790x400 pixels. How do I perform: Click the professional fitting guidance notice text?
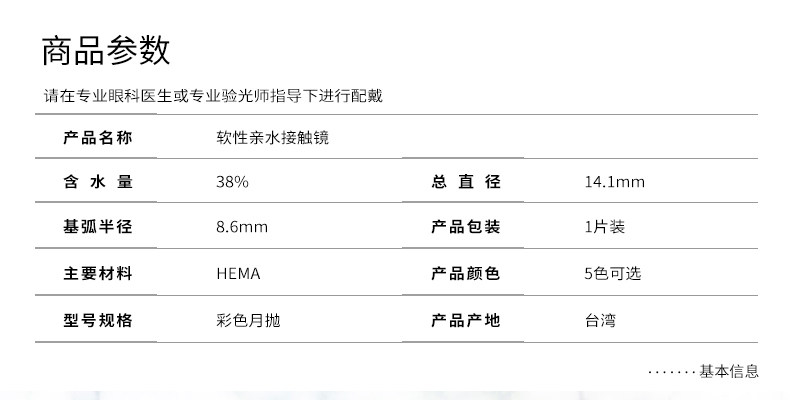coord(212,97)
